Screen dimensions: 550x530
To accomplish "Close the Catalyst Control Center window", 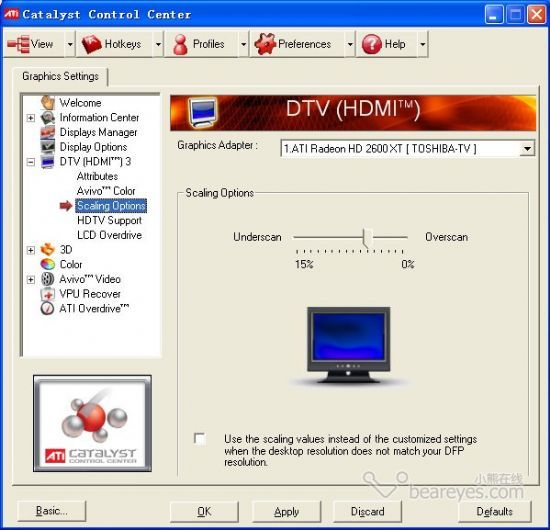I will pos(536,14).
